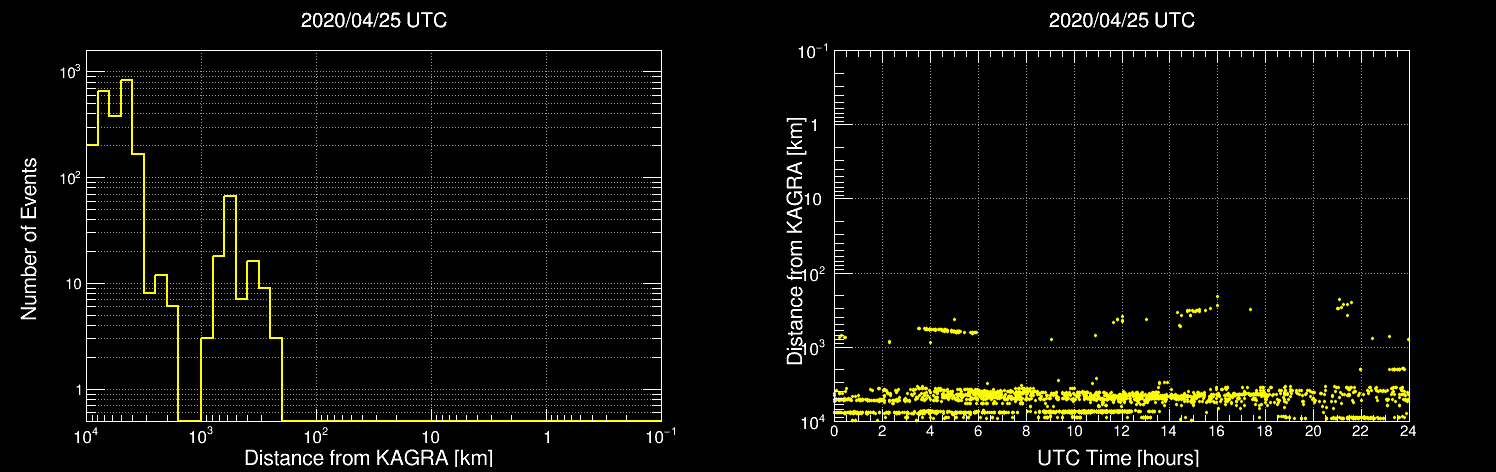Click hour 18 on the UTC time axis
The height and width of the screenshot is (472, 1496).
(x=1265, y=432)
